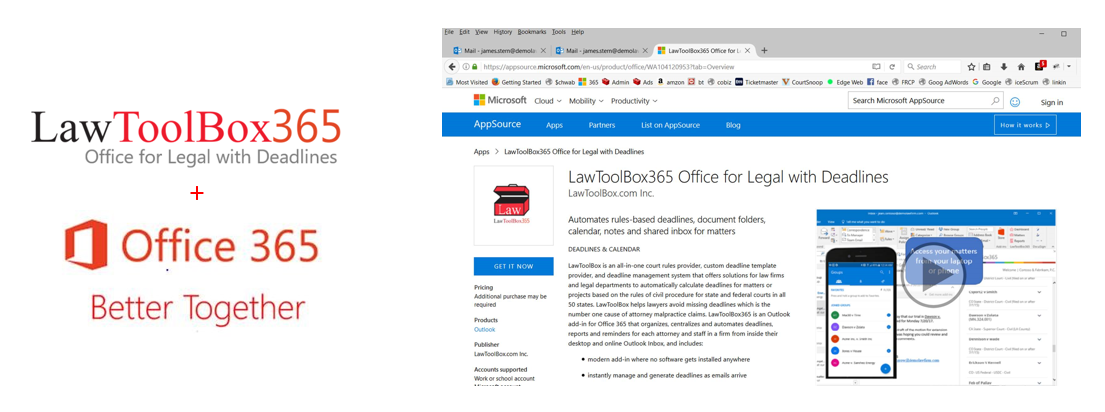
Task: Open the Partners navigation item
Action: 602,125
